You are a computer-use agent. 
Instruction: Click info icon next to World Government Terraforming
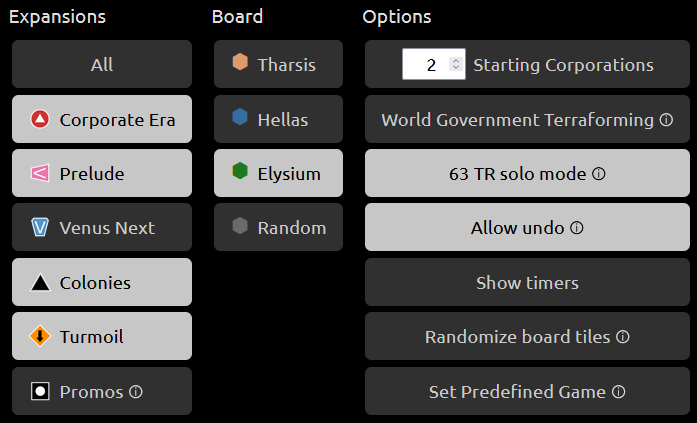(666, 120)
